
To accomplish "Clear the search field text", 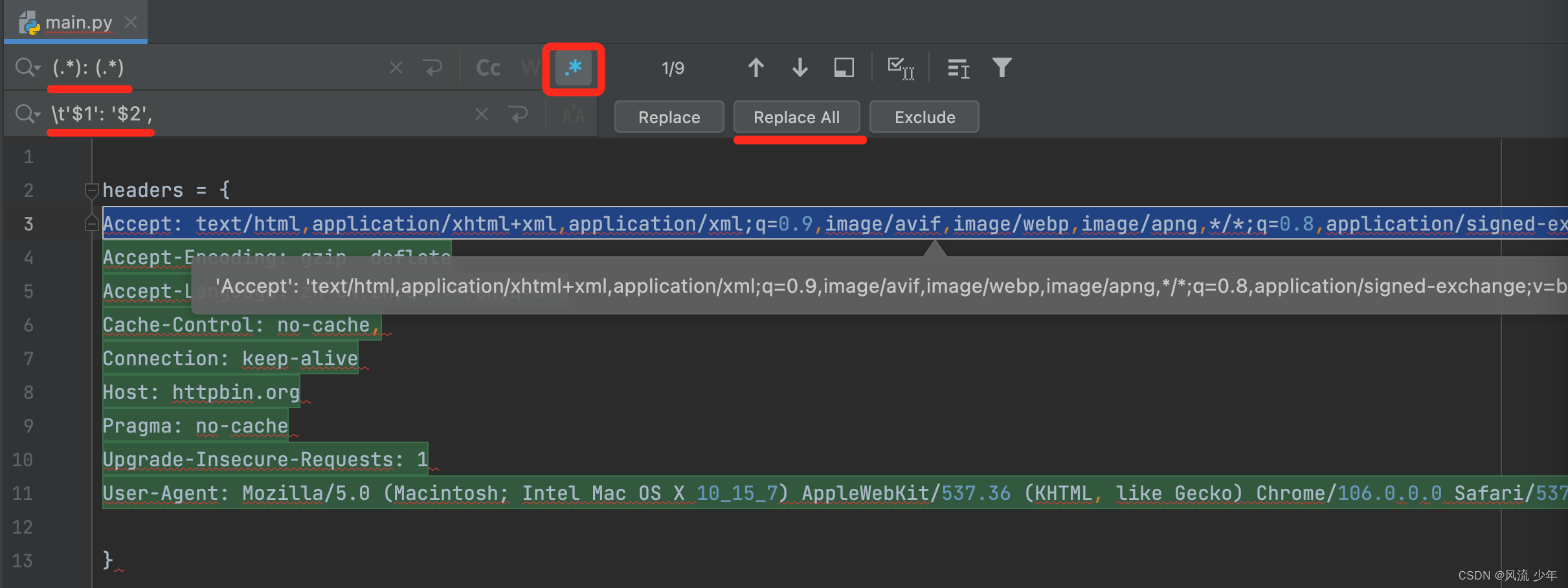I will 396,67.
